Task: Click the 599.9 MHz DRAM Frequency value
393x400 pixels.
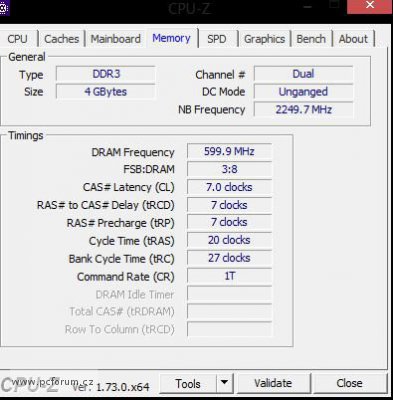Action: (x=229, y=151)
